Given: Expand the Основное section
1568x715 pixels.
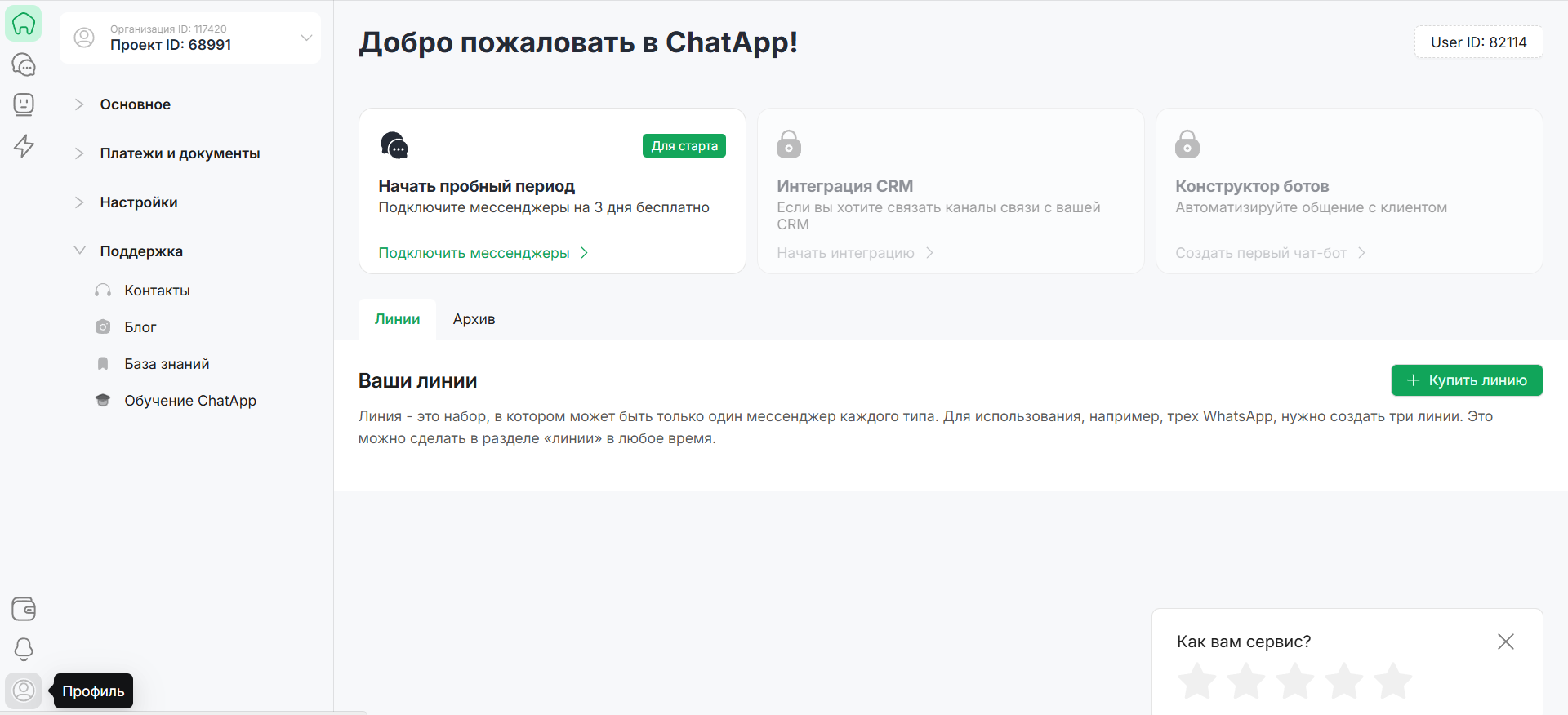Looking at the screenshot, I should coord(135,104).
